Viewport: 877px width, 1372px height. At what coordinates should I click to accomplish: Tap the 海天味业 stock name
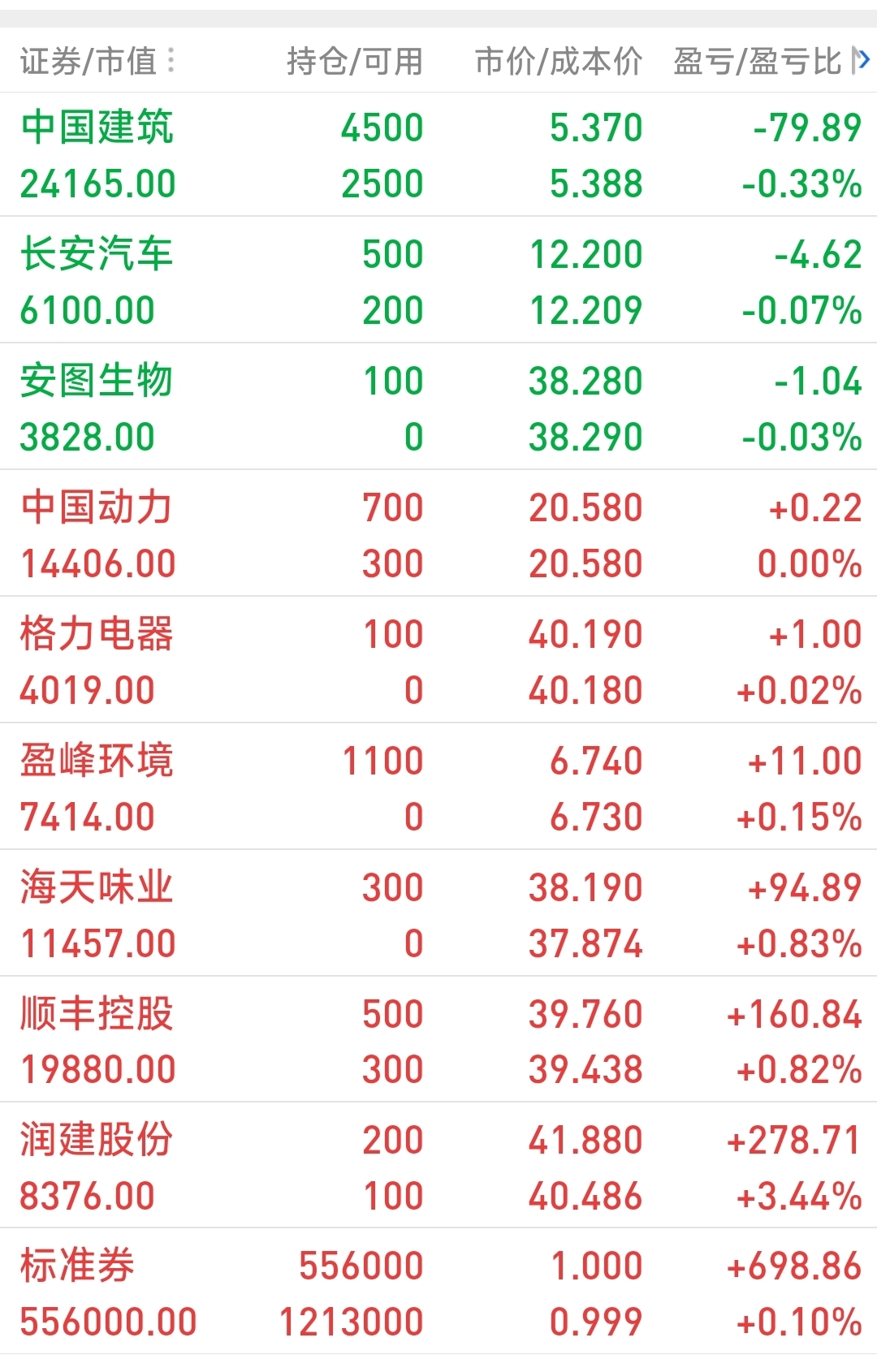click(x=97, y=887)
